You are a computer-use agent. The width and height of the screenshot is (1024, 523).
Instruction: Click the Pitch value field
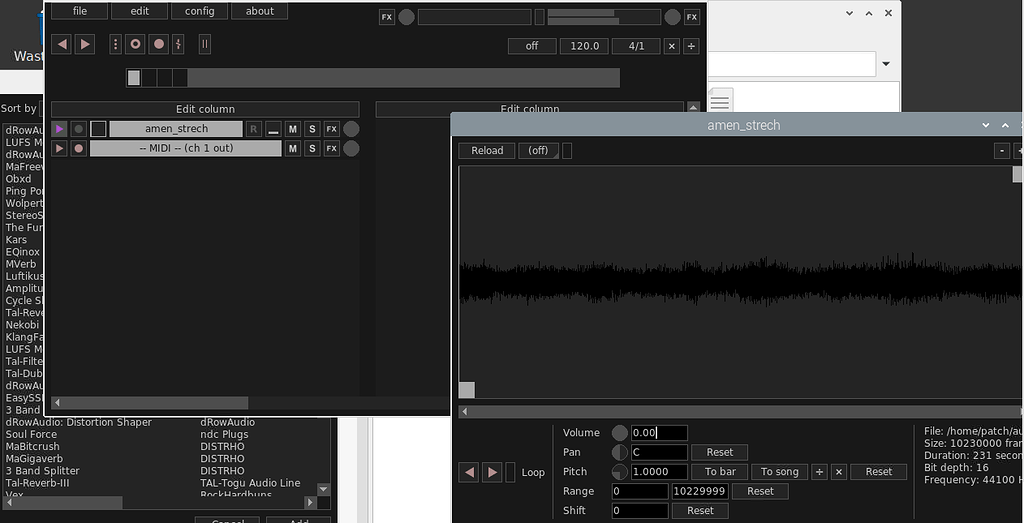pyautogui.click(x=660, y=472)
